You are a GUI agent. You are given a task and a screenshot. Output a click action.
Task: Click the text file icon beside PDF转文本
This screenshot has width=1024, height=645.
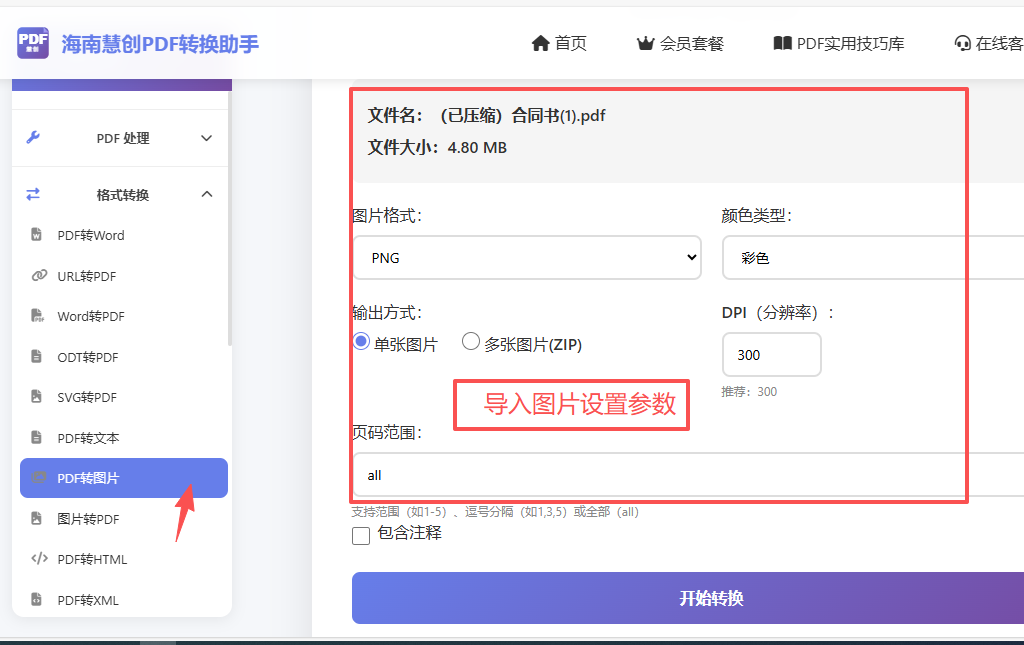[37, 437]
